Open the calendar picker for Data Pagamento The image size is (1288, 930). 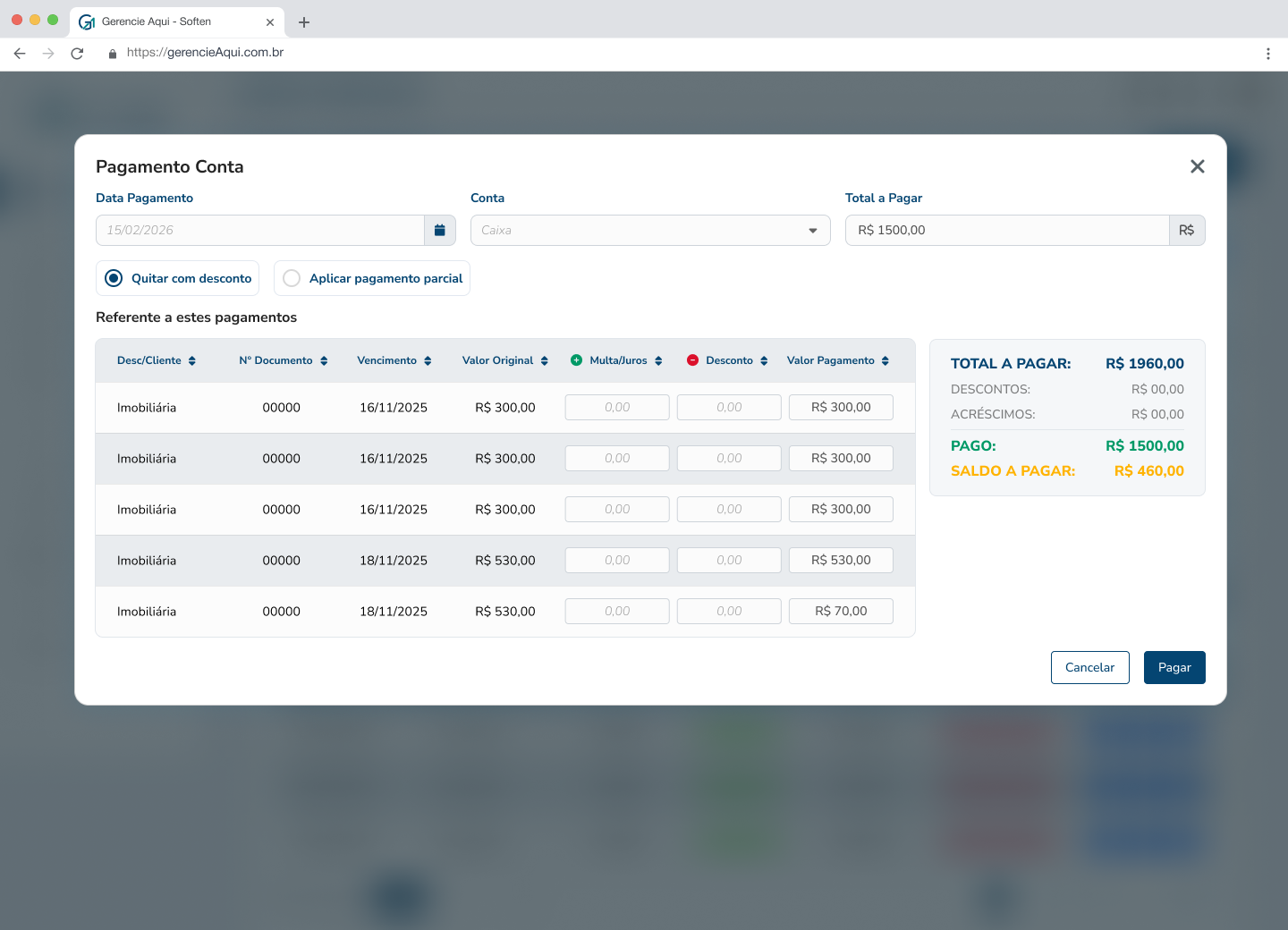[439, 231]
